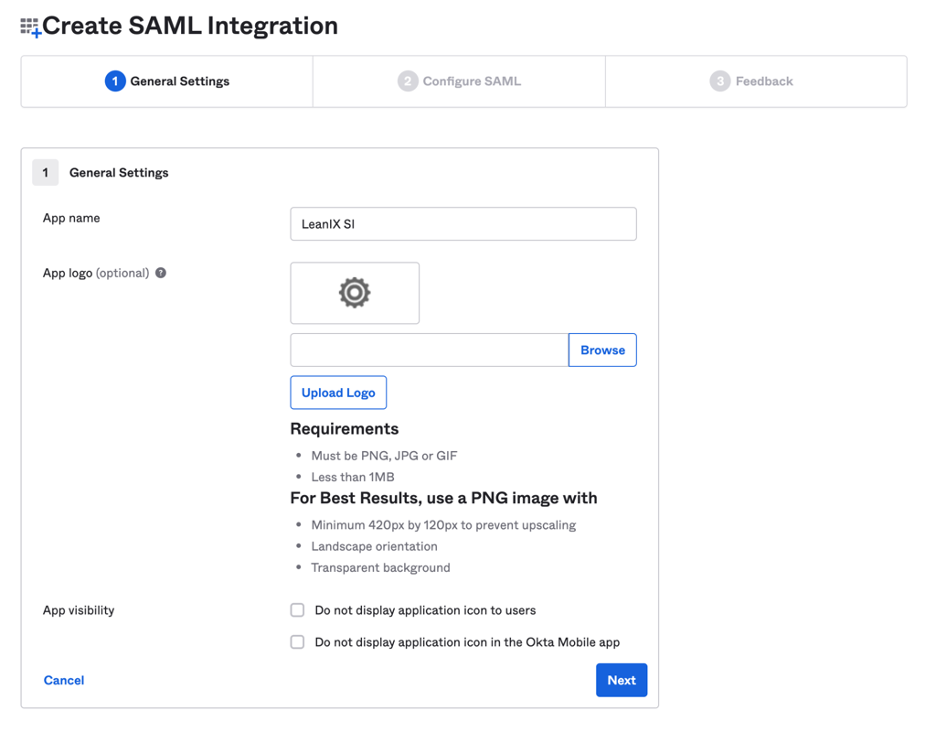936x732 pixels.
Task: Click the step 1 circle badge
Action: click(x=115, y=81)
